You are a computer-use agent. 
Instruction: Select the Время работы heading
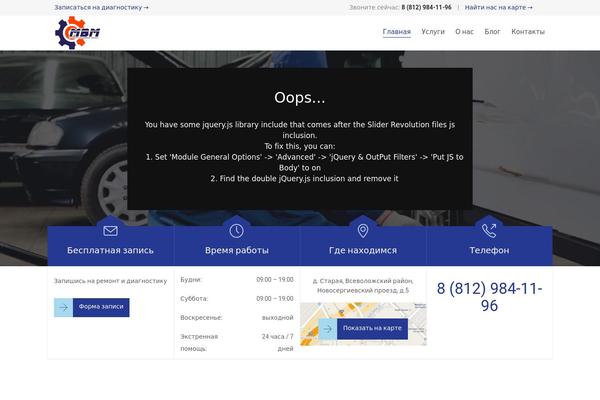236,250
